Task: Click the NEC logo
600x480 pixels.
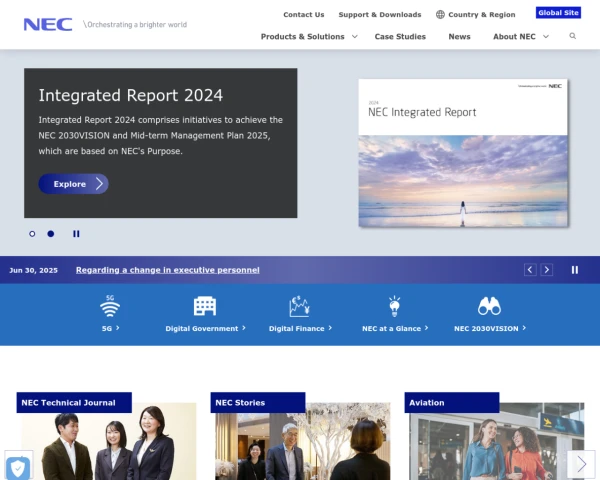Action: click(48, 24)
